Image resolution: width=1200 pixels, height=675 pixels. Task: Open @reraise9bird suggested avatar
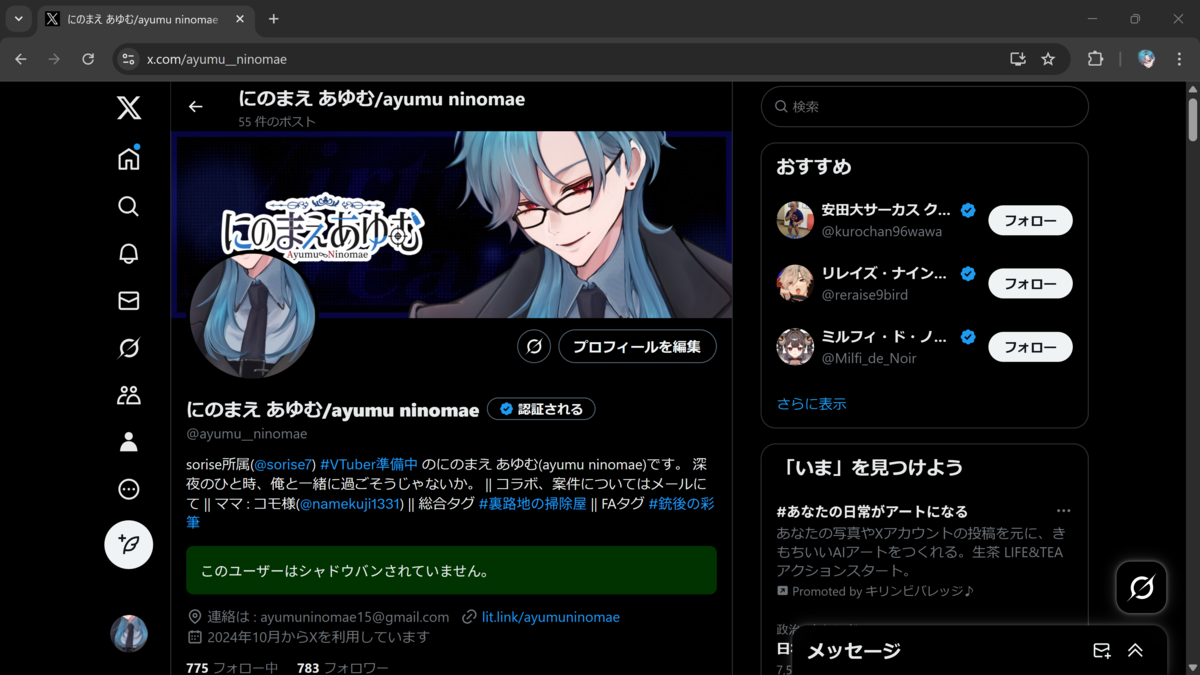pyautogui.click(x=795, y=283)
